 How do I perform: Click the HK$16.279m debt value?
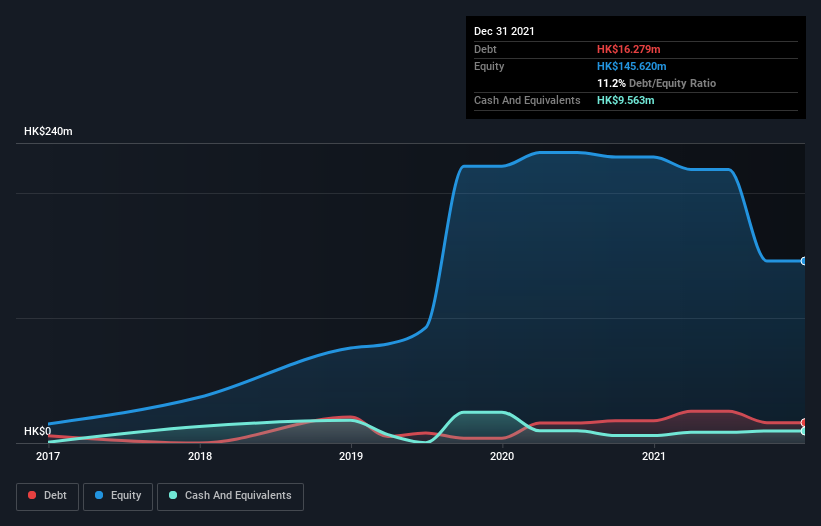628,49
